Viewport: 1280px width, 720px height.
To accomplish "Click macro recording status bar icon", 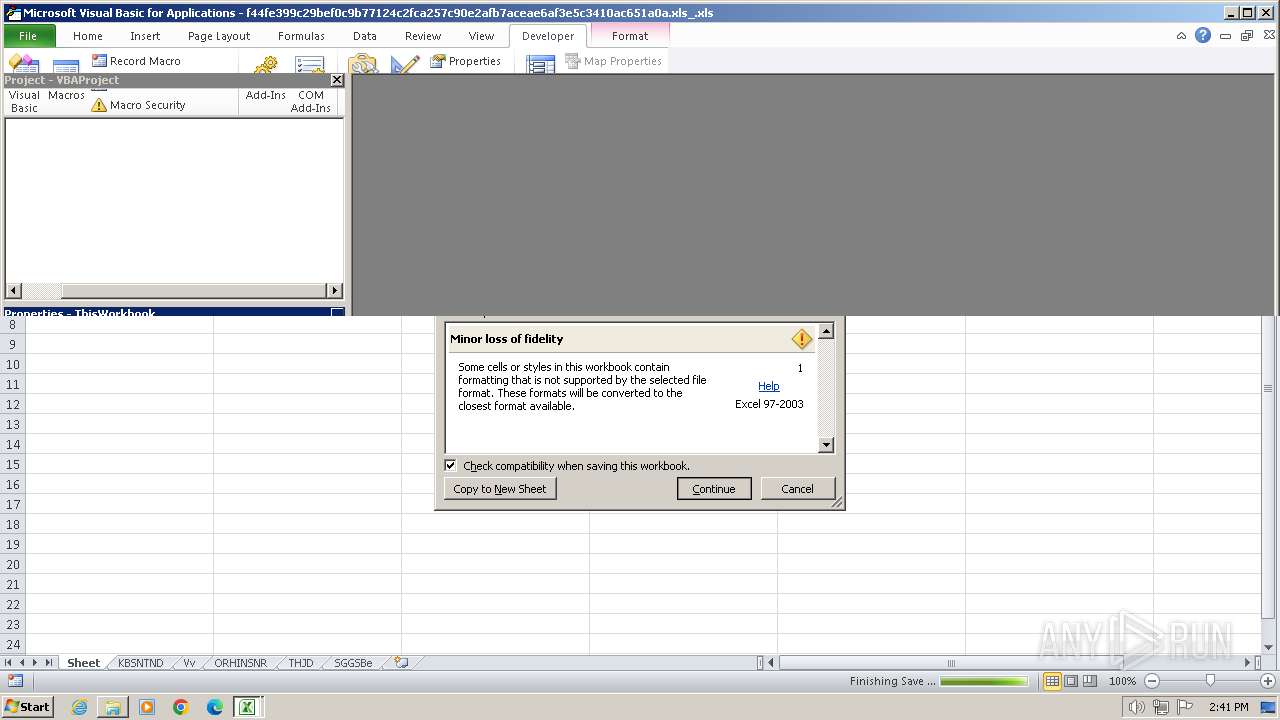I will (x=15, y=681).
